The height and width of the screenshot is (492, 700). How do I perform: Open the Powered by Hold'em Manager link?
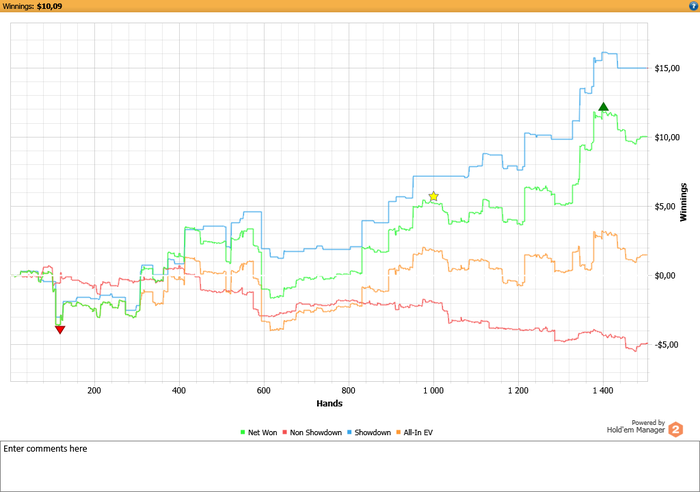(636, 426)
